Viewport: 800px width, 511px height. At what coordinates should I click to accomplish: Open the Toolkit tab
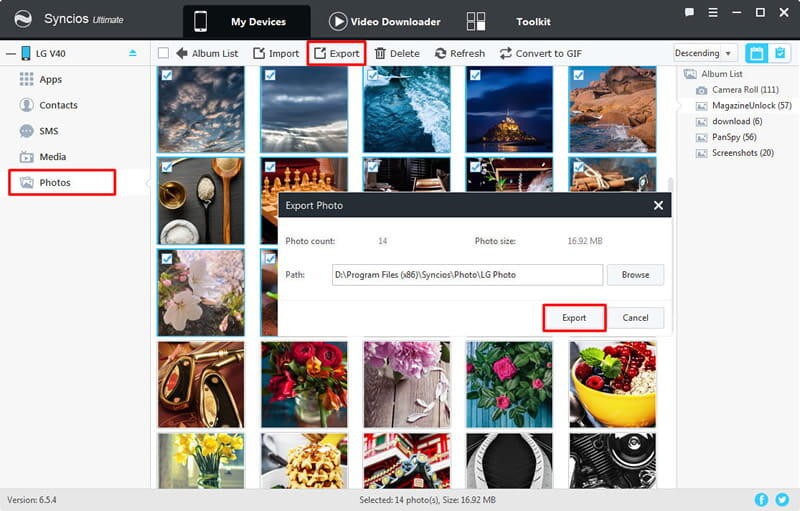508,21
